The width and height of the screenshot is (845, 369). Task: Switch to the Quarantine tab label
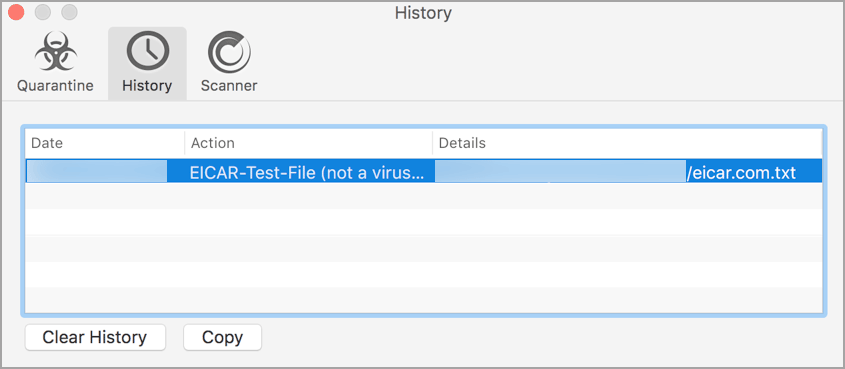pyautogui.click(x=55, y=85)
